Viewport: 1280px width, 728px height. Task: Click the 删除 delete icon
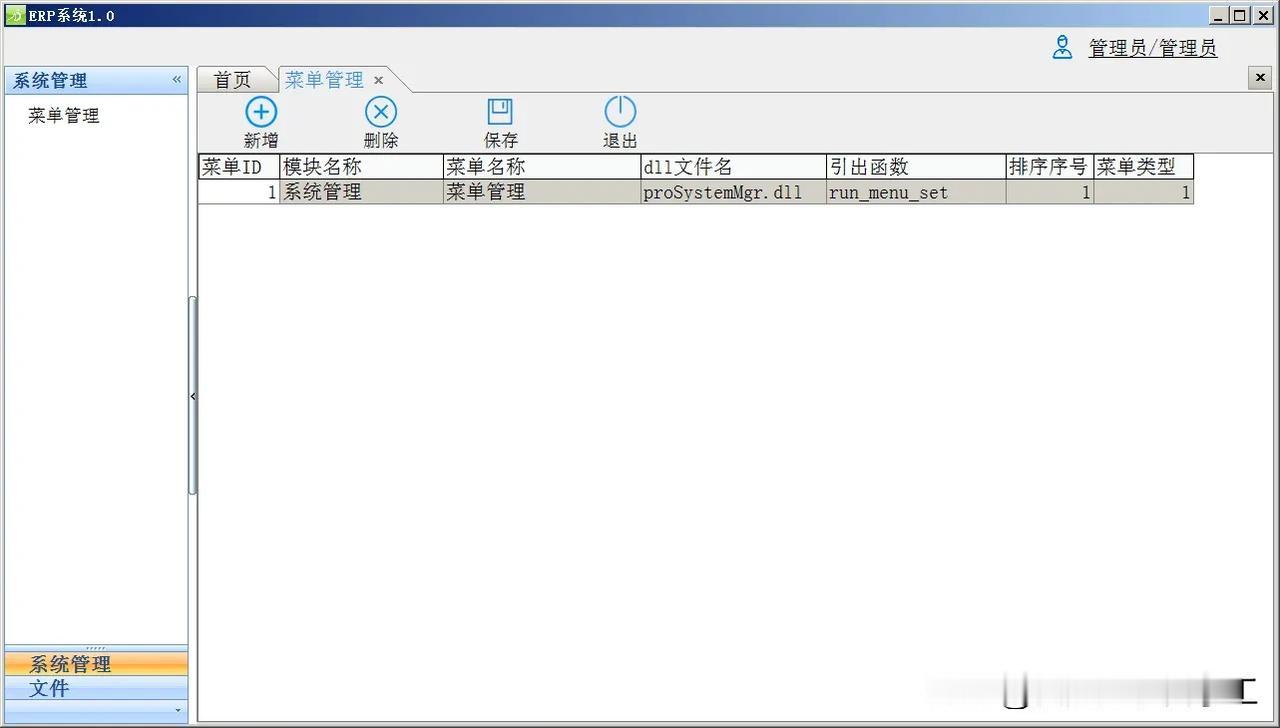(380, 112)
